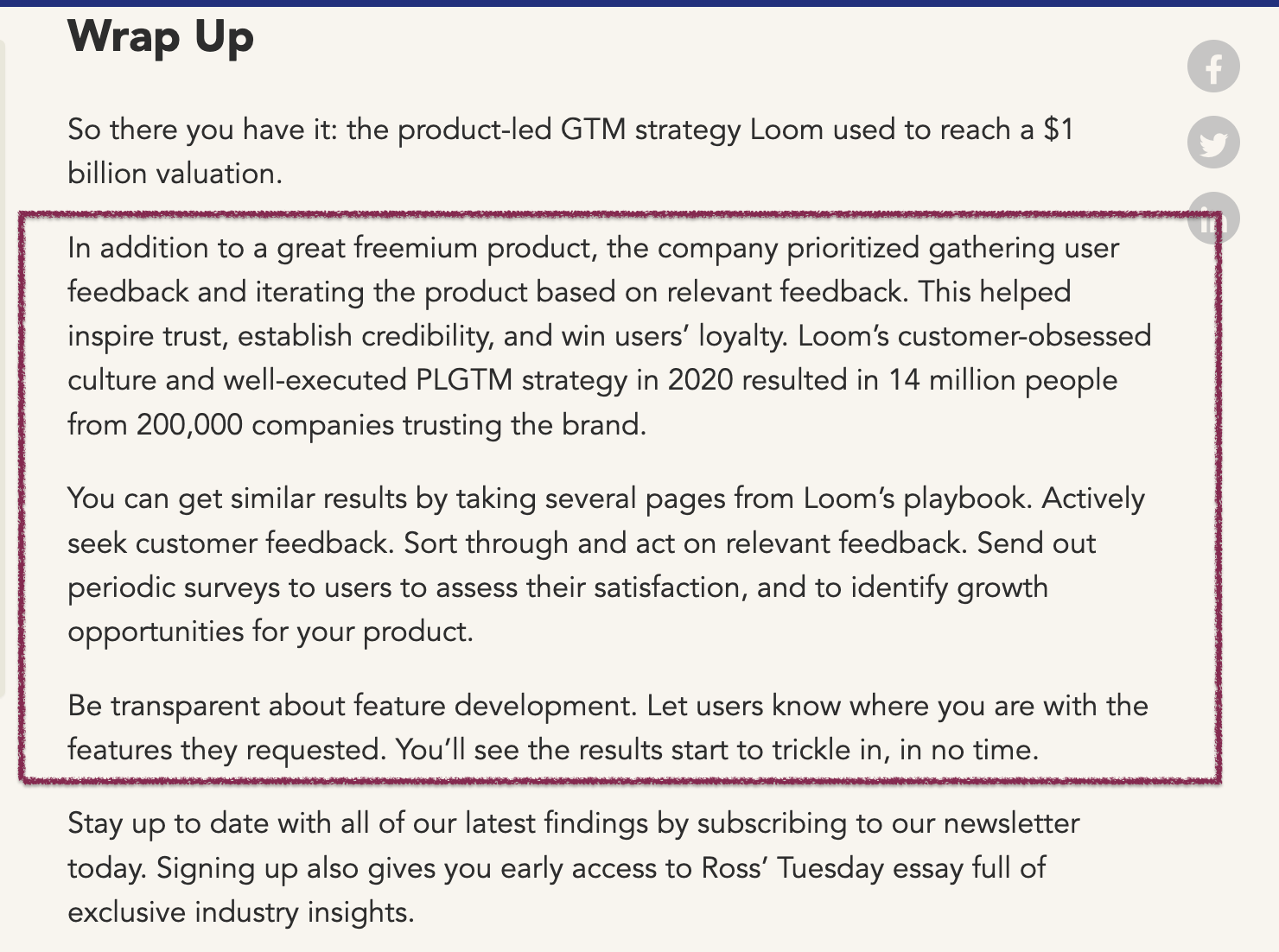Click the "exclusive industry insights" text
Viewport: 1279px width, 952px height.
240,912
